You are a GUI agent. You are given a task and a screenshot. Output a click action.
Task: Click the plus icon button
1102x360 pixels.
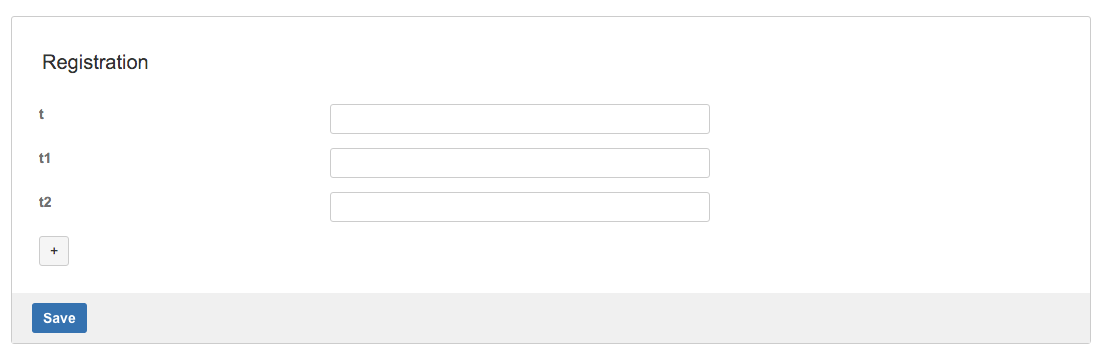pos(54,251)
